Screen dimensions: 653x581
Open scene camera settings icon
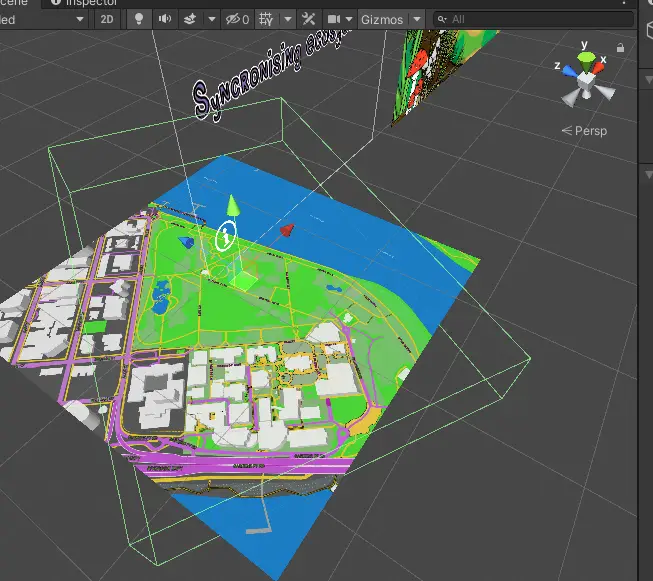[335, 19]
